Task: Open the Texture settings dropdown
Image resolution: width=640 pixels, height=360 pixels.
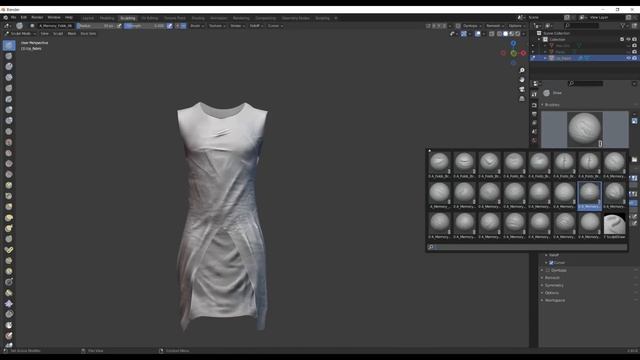Action: click(216, 26)
